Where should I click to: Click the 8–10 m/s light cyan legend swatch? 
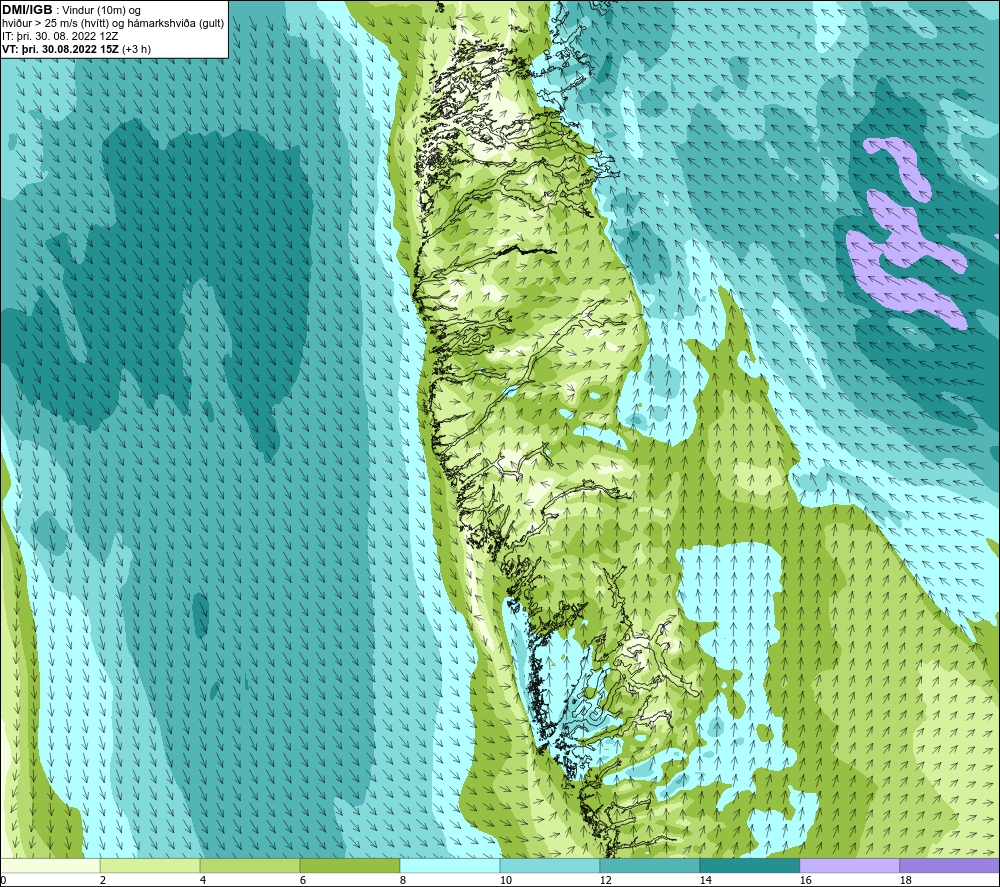[x=450, y=865]
